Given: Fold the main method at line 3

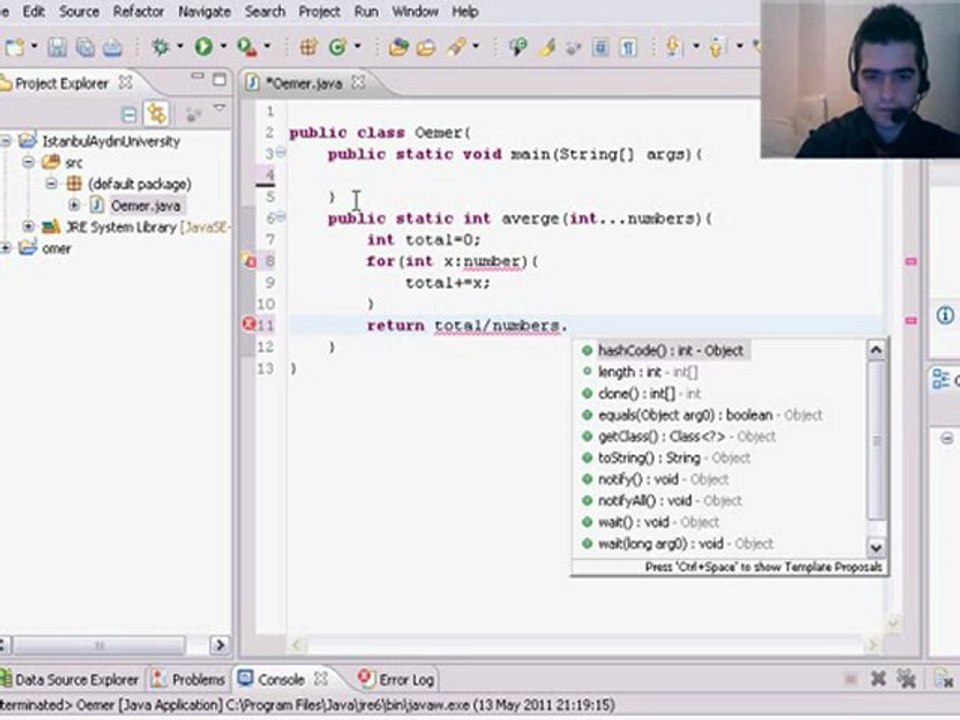Looking at the screenshot, I should click(x=281, y=152).
